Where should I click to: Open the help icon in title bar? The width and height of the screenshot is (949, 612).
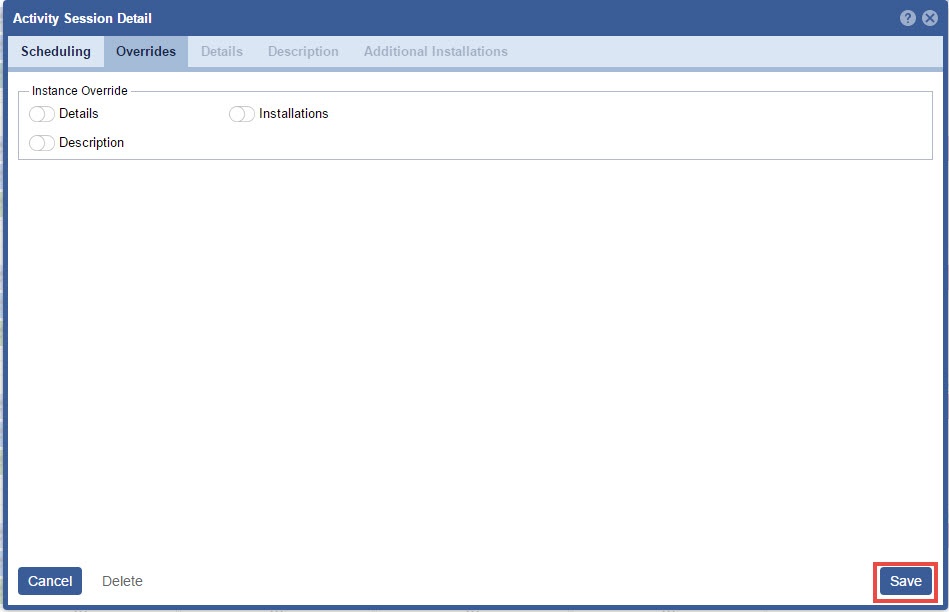[907, 18]
